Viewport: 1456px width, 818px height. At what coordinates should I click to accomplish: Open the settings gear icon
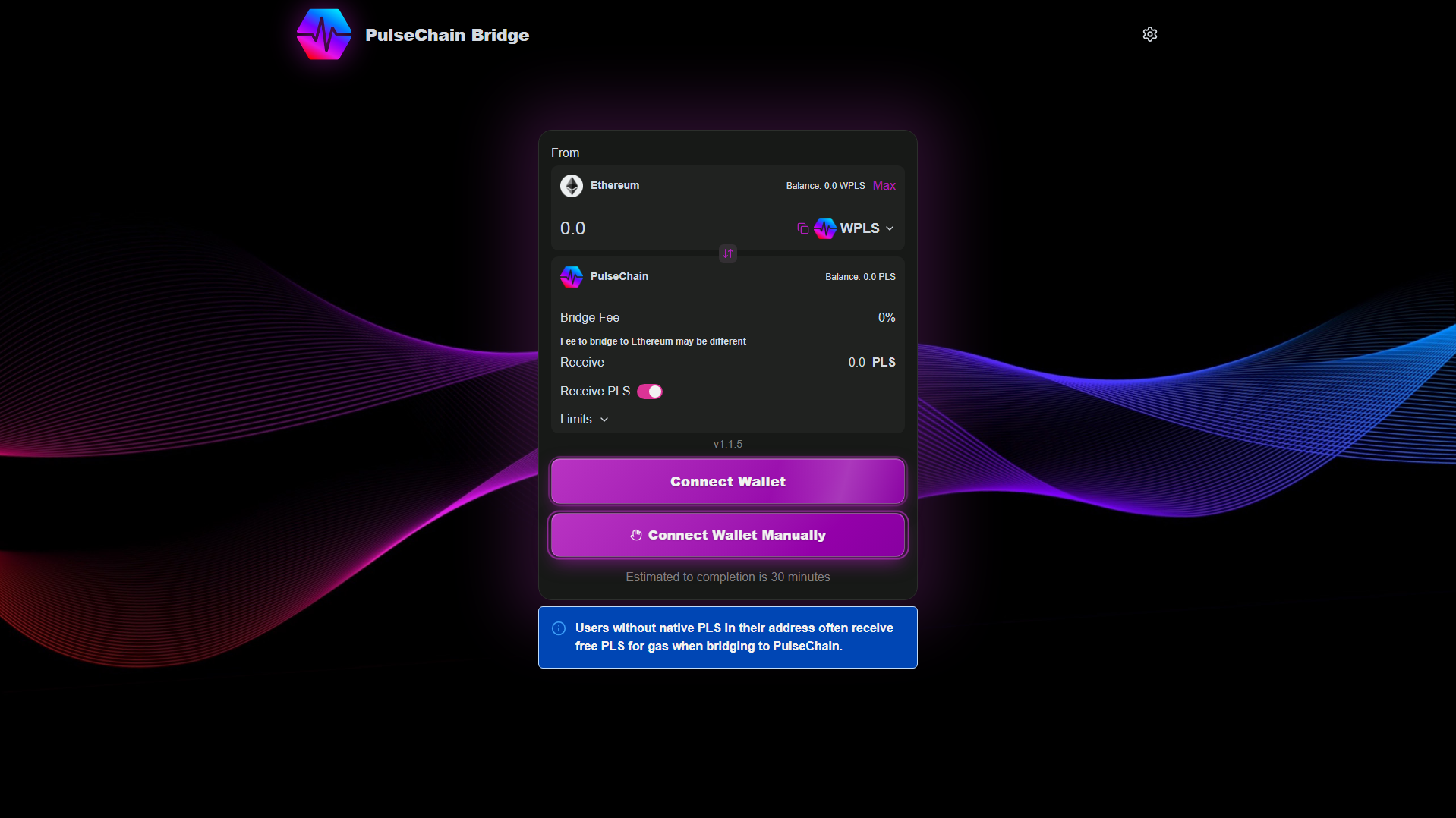[x=1149, y=34]
